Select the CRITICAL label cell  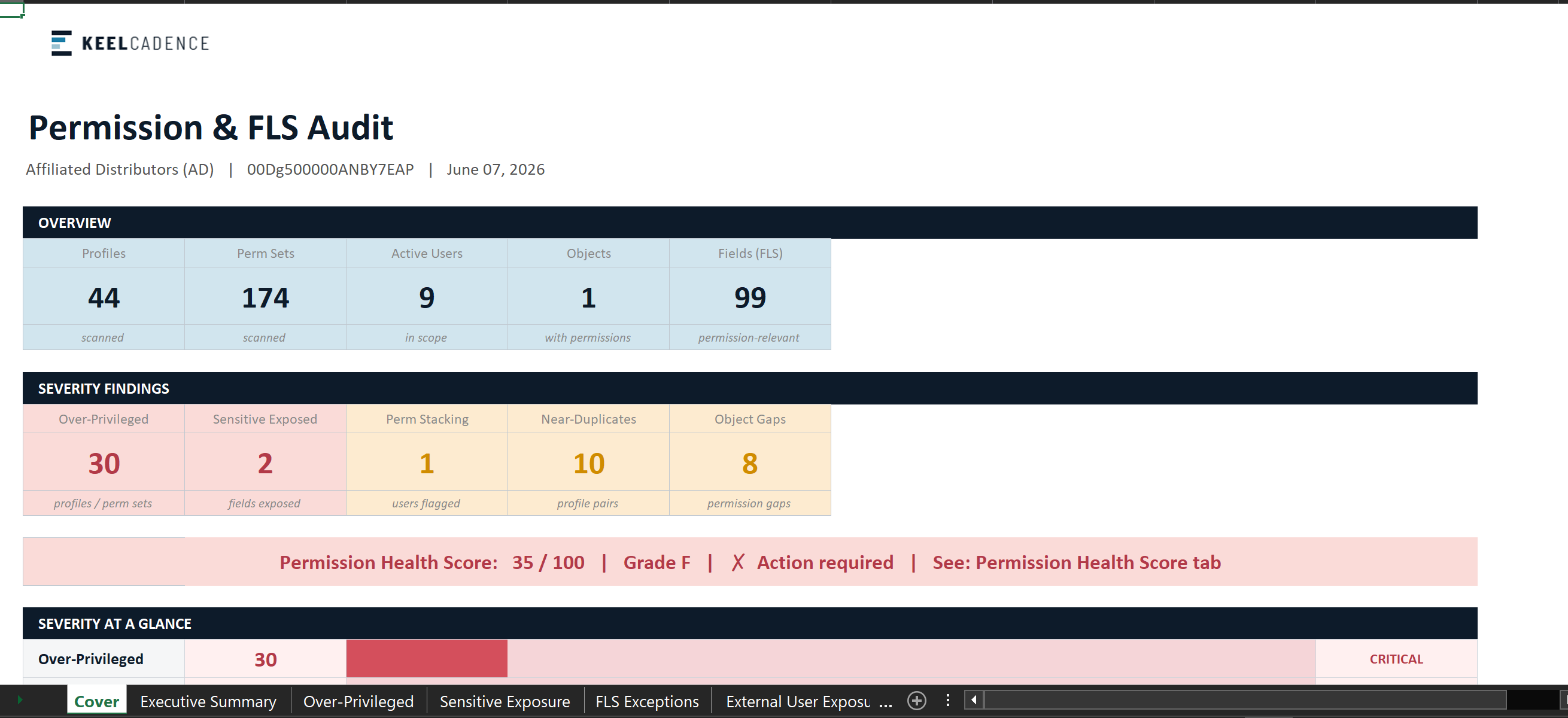(x=1396, y=658)
